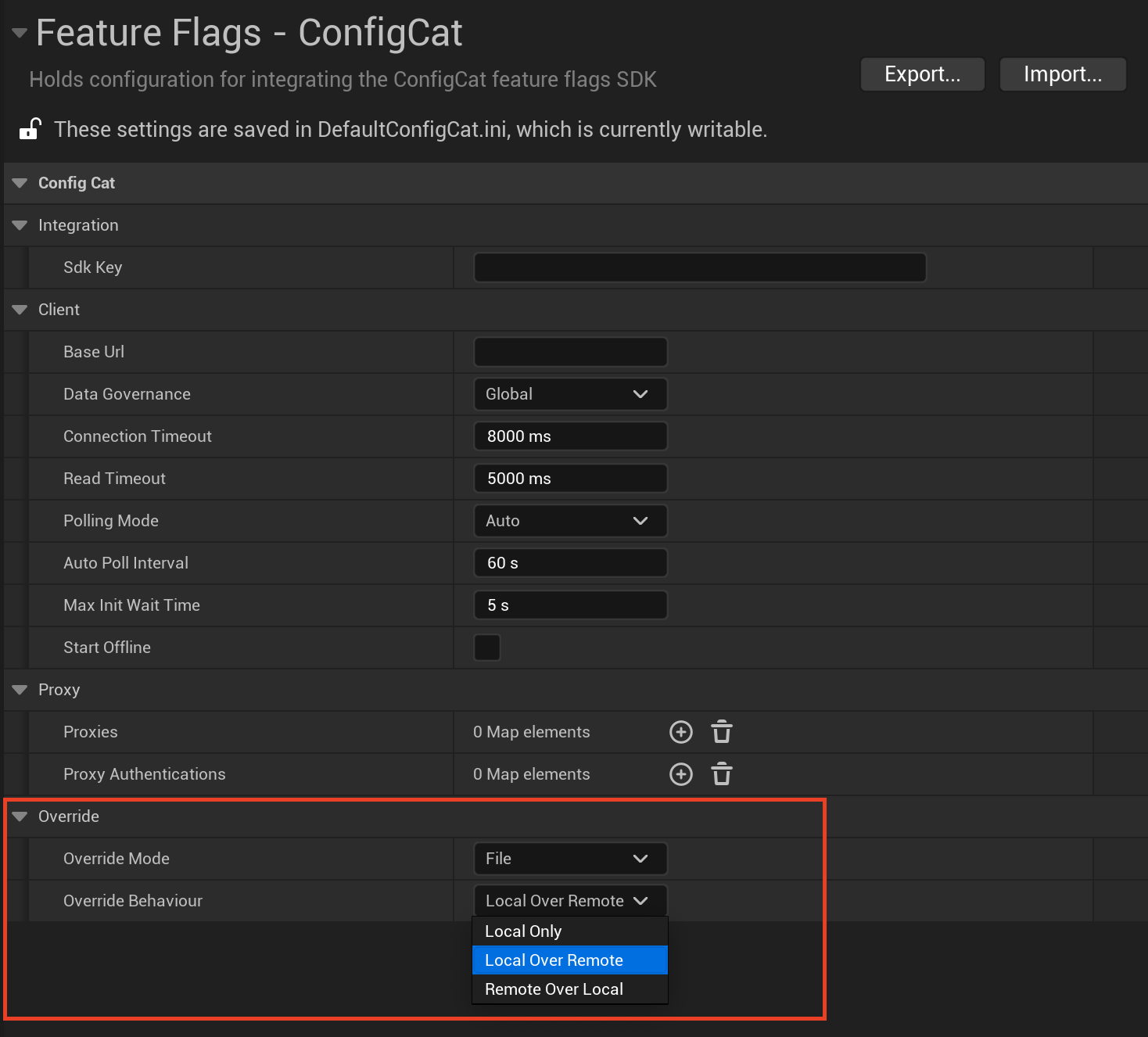Click the padlock icon next to settings message
Screen dimensions: 1148x1037
tap(29, 127)
